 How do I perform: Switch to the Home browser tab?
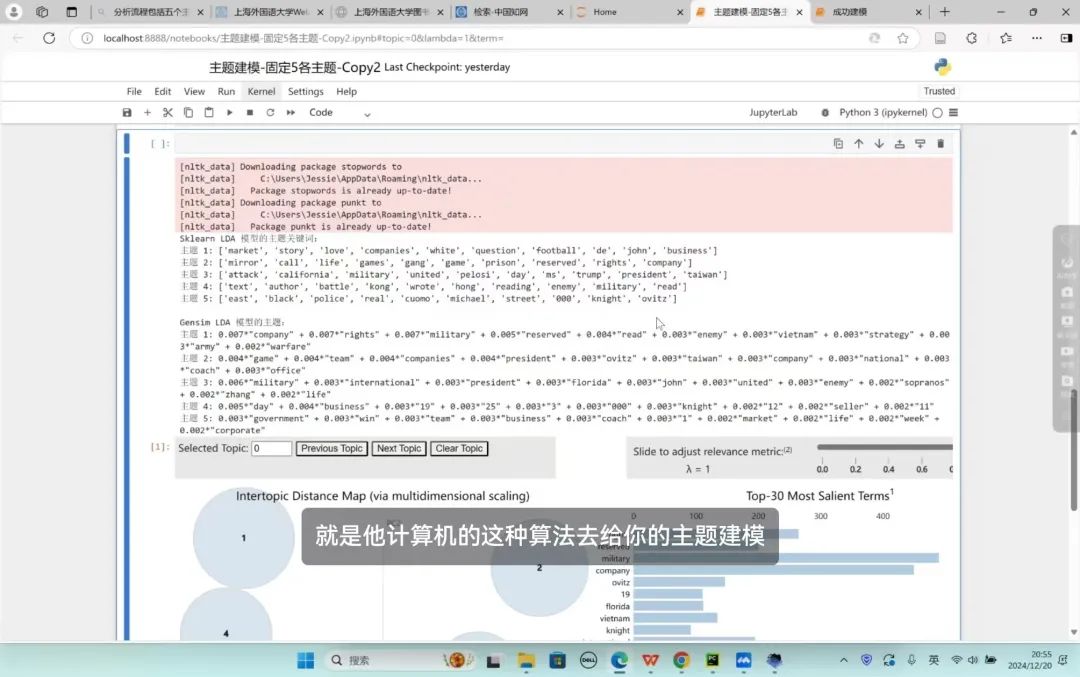click(x=630, y=12)
